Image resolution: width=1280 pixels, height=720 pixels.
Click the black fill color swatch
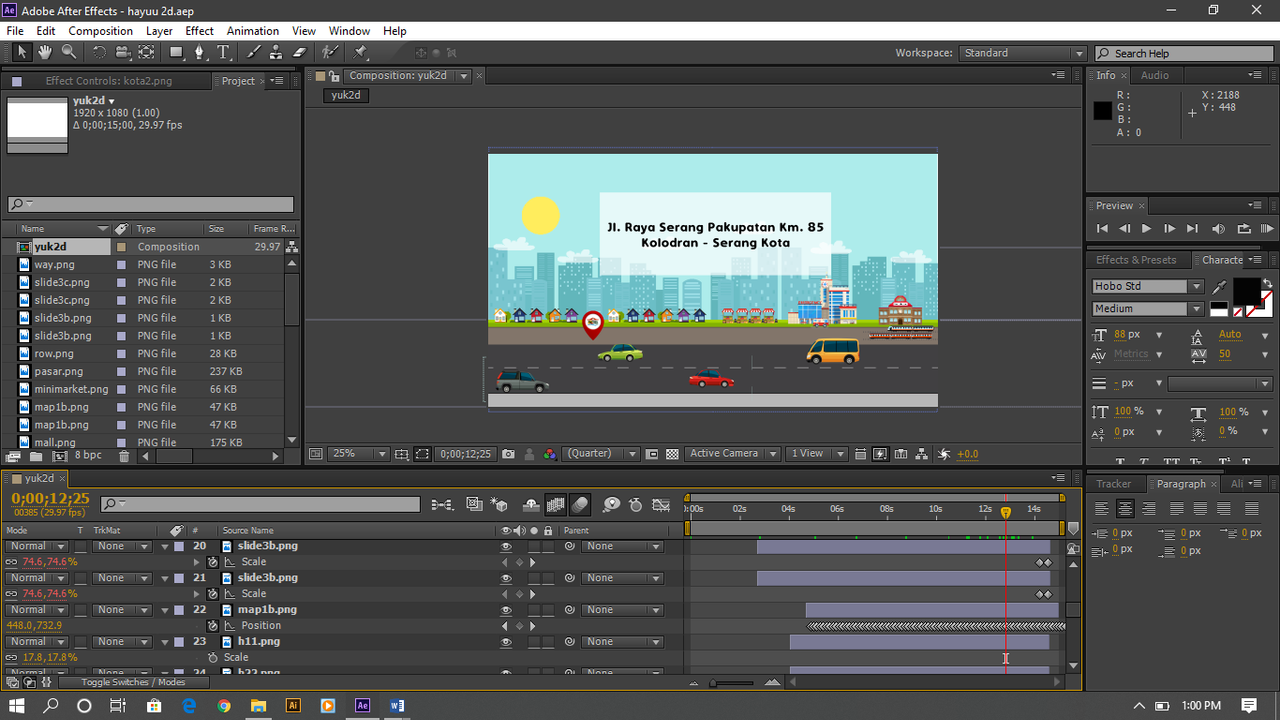[1246, 291]
